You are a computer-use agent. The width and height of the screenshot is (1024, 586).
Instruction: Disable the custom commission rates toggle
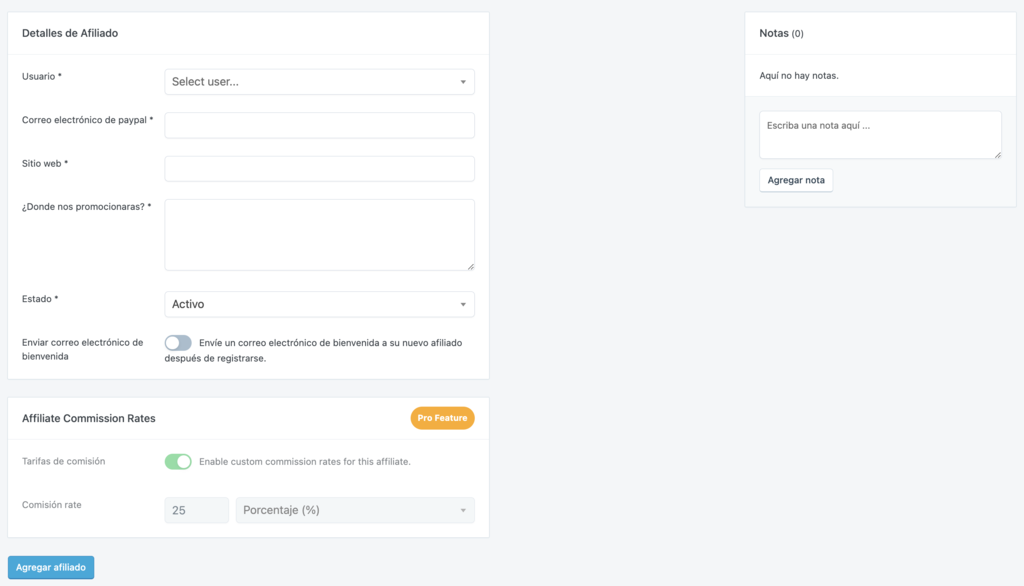178,461
